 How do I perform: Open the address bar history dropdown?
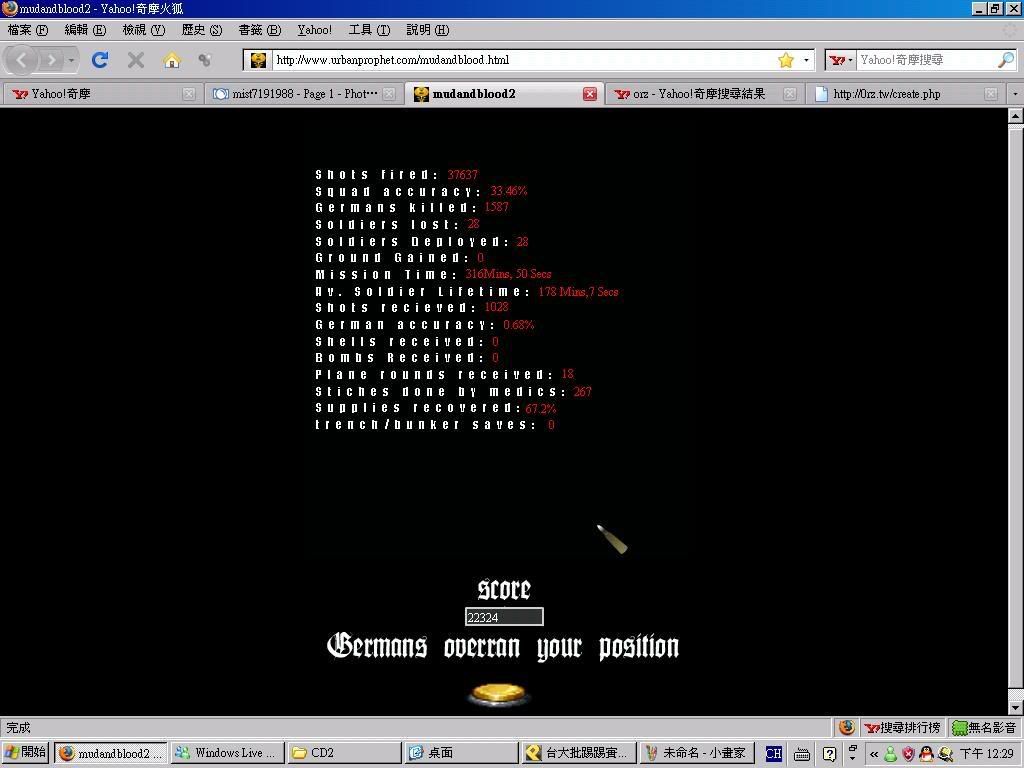[x=806, y=60]
